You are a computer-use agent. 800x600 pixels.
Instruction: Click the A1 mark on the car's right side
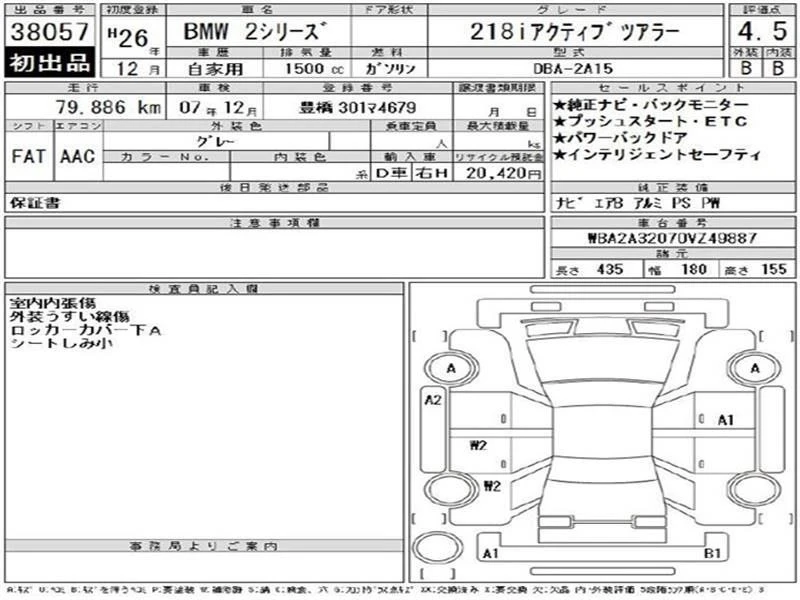click(725, 420)
